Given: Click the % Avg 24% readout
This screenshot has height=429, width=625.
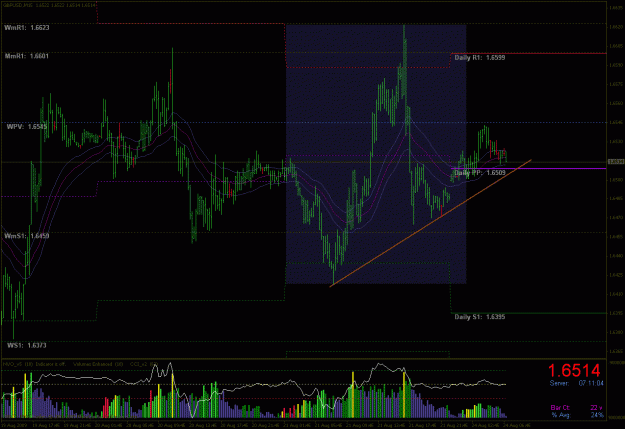Looking at the screenshot, I should [x=597, y=415].
